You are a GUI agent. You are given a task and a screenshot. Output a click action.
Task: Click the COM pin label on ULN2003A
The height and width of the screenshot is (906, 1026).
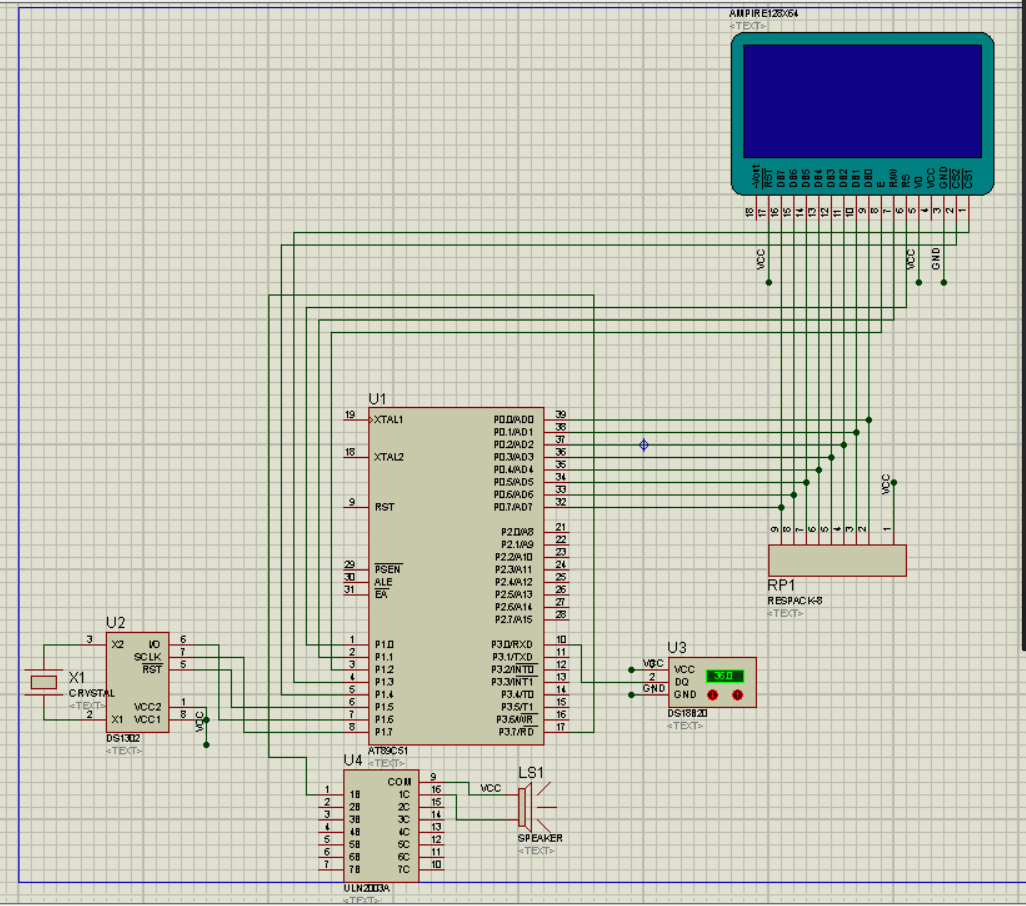coord(399,782)
